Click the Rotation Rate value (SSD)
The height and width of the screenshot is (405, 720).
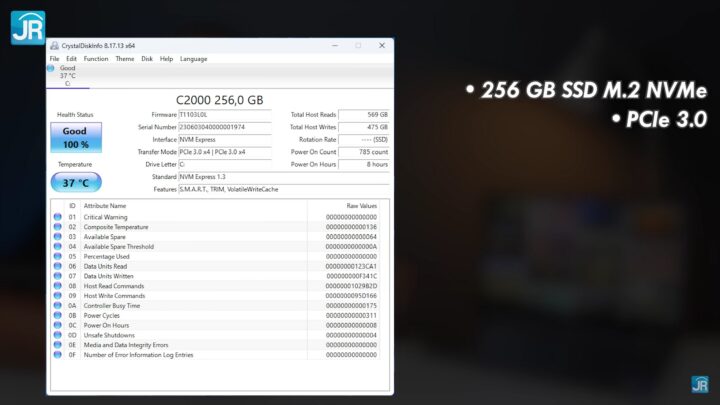coord(364,140)
